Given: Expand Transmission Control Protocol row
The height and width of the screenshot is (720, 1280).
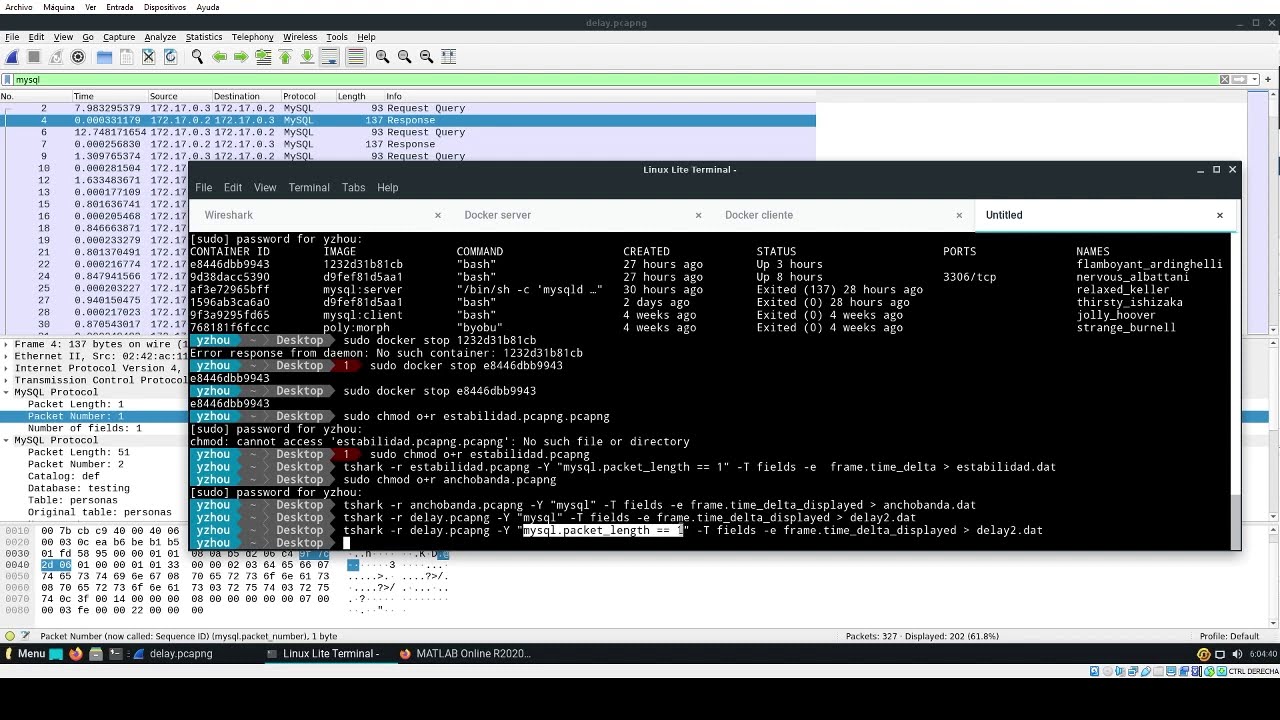Looking at the screenshot, I should pyautogui.click(x=6, y=381).
